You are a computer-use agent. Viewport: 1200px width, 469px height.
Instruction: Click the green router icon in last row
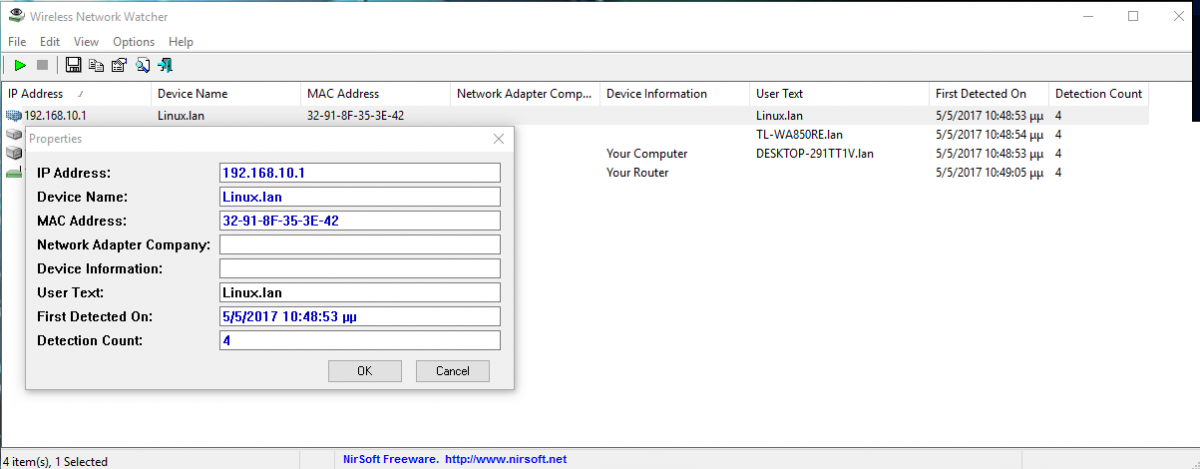[x=13, y=173]
